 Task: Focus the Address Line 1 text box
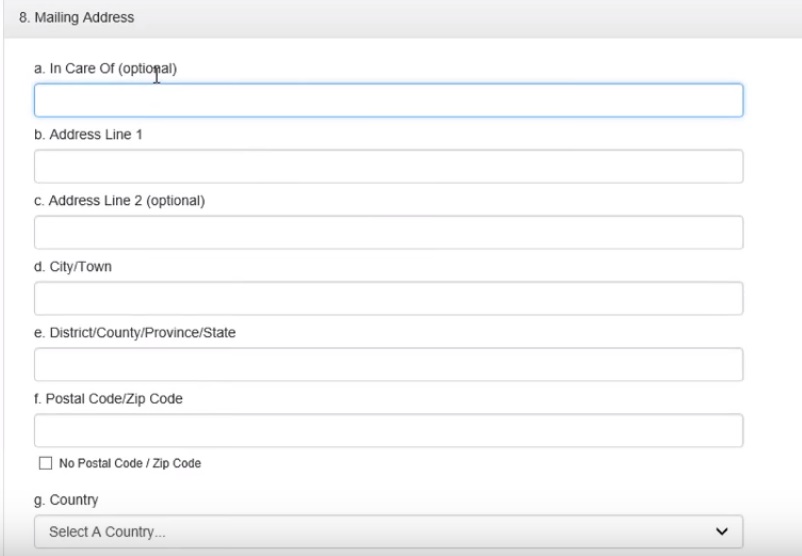click(x=388, y=166)
